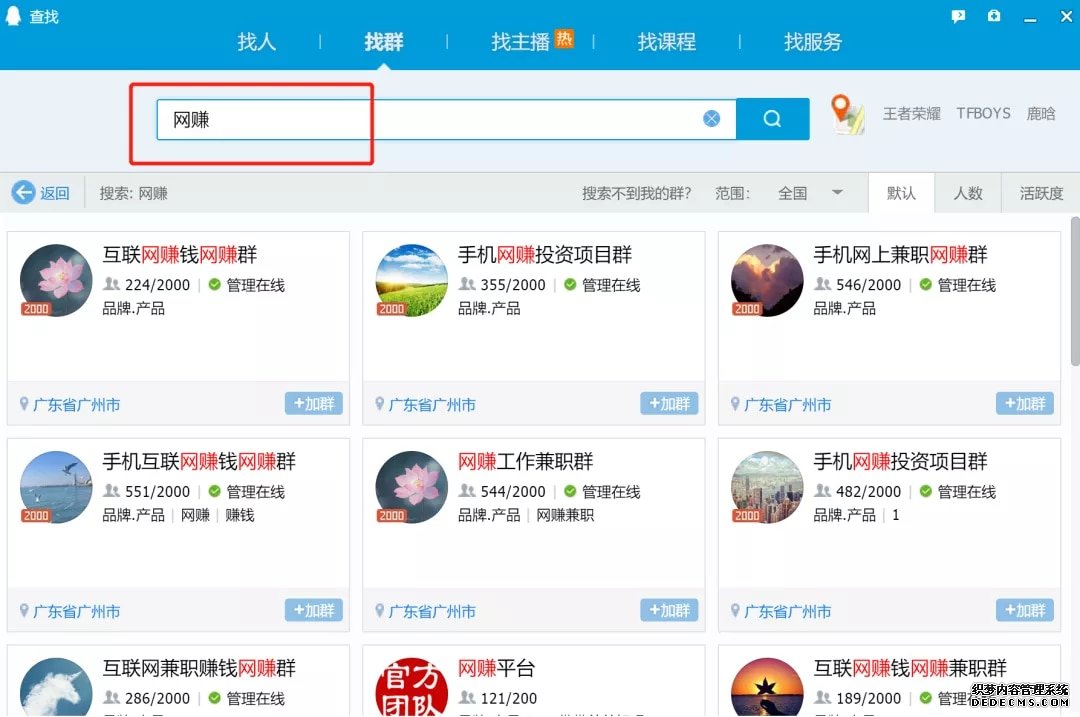Open the red 官方团队 avatar of 网赚平台
The height and width of the screenshot is (717, 1080).
(x=411, y=687)
